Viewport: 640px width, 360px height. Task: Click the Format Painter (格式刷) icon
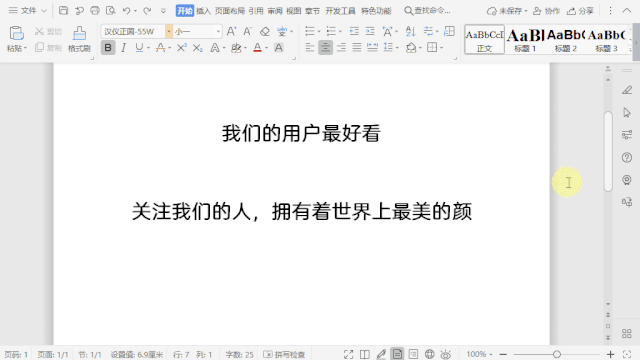tap(79, 39)
